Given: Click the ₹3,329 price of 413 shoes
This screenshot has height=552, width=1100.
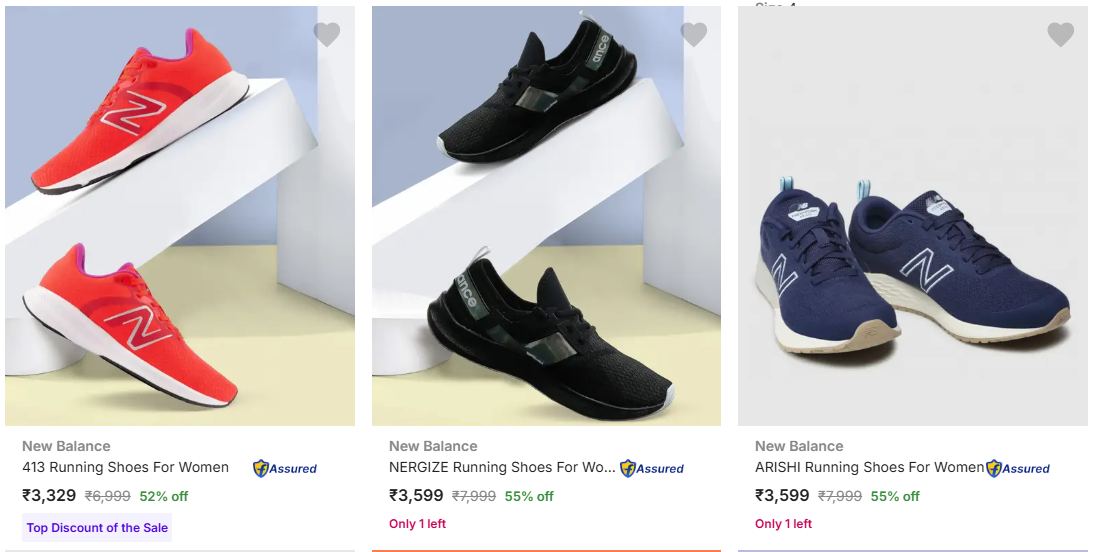Looking at the screenshot, I should pos(49,496).
